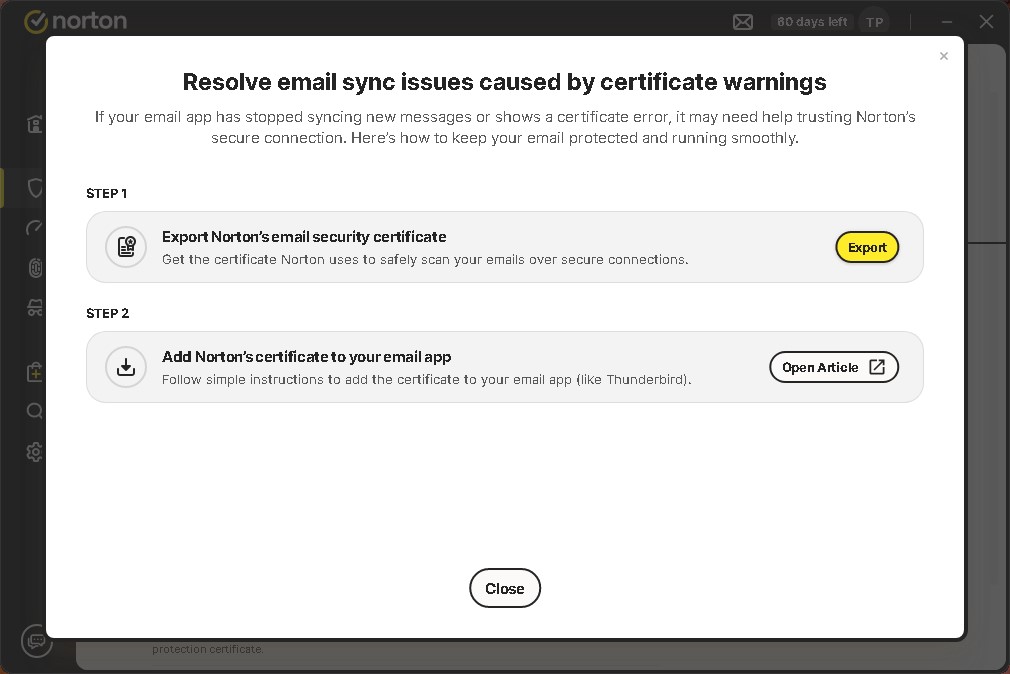Open the Settings gear in sidebar
The height and width of the screenshot is (674, 1010).
pyautogui.click(x=35, y=452)
